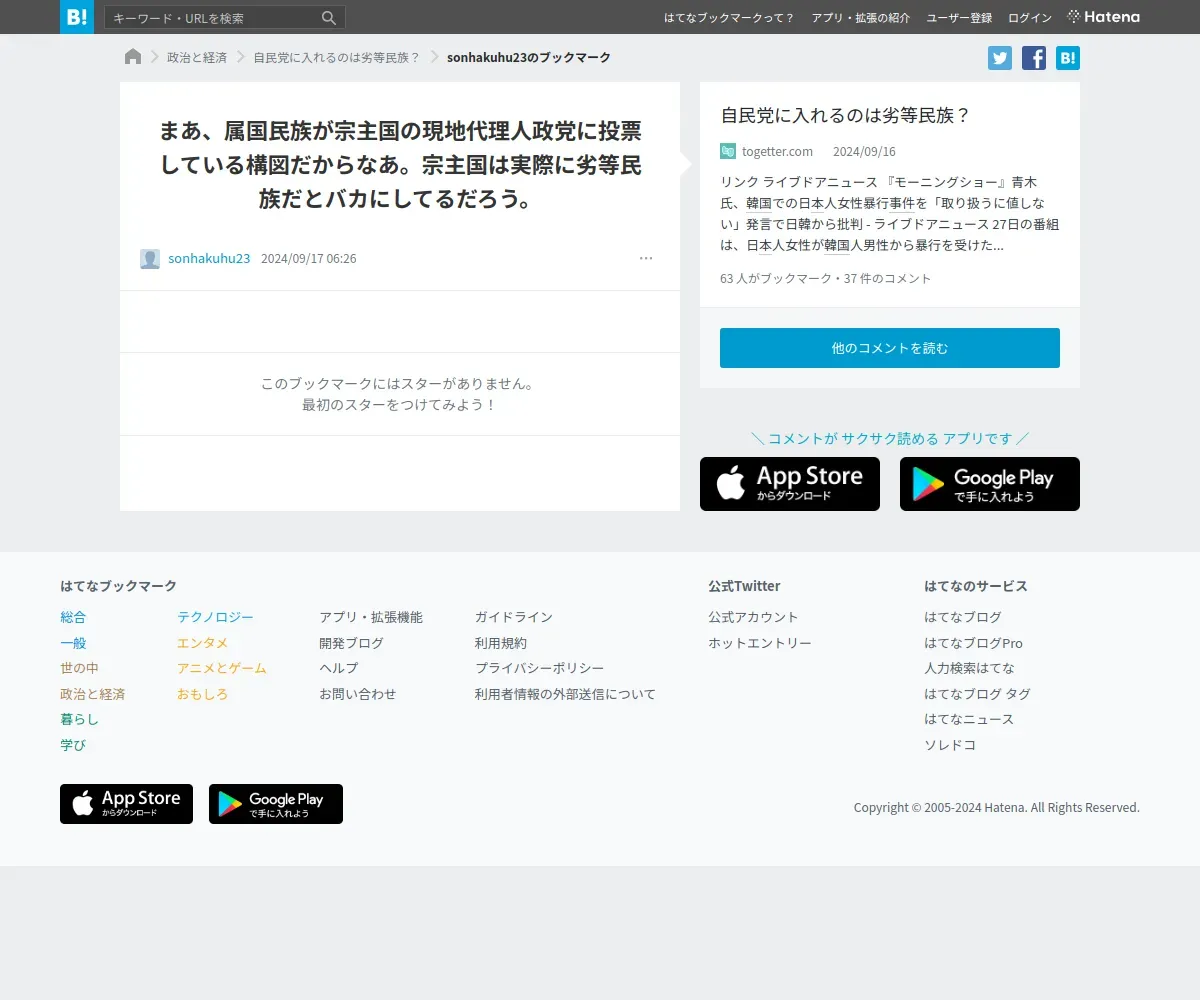This screenshot has height=1000, width=1200.
Task: Open 人力検索はてな service link
Action: (969, 668)
